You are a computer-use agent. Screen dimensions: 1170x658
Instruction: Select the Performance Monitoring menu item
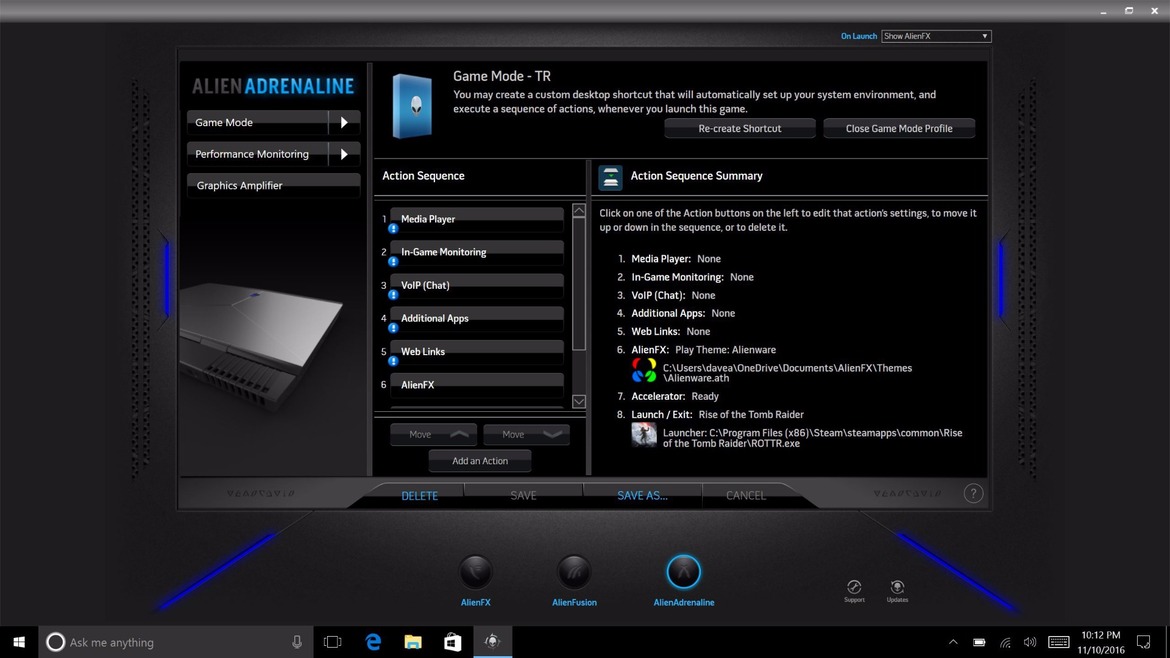(x=257, y=154)
